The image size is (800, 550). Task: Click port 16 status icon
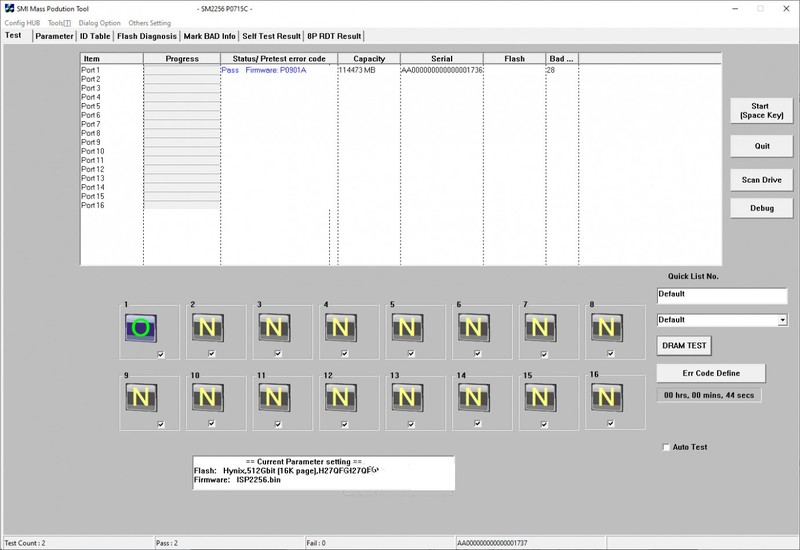pyautogui.click(x=606, y=397)
